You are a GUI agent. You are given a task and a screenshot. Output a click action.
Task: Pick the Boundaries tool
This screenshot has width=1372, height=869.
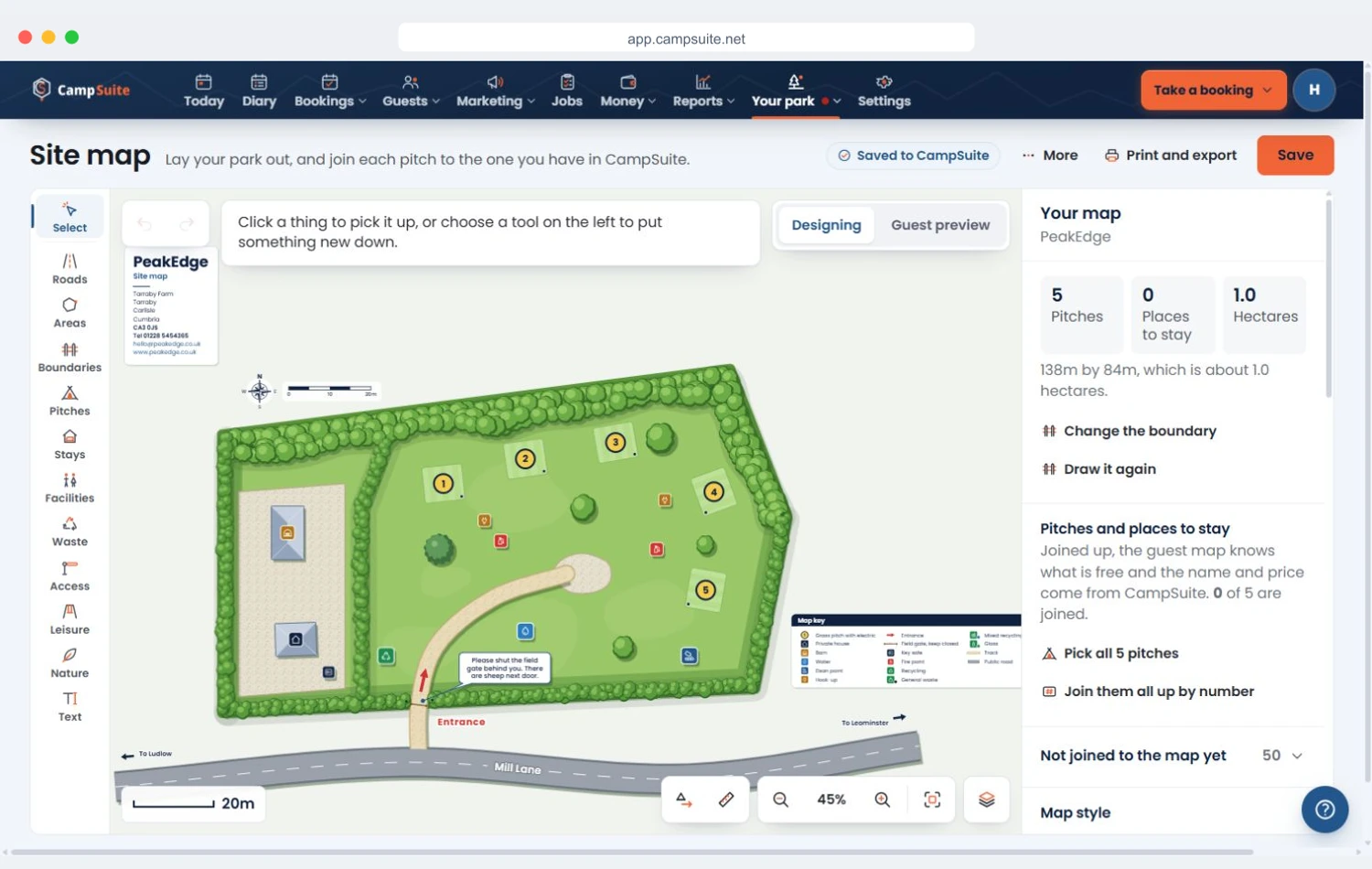[x=70, y=357]
